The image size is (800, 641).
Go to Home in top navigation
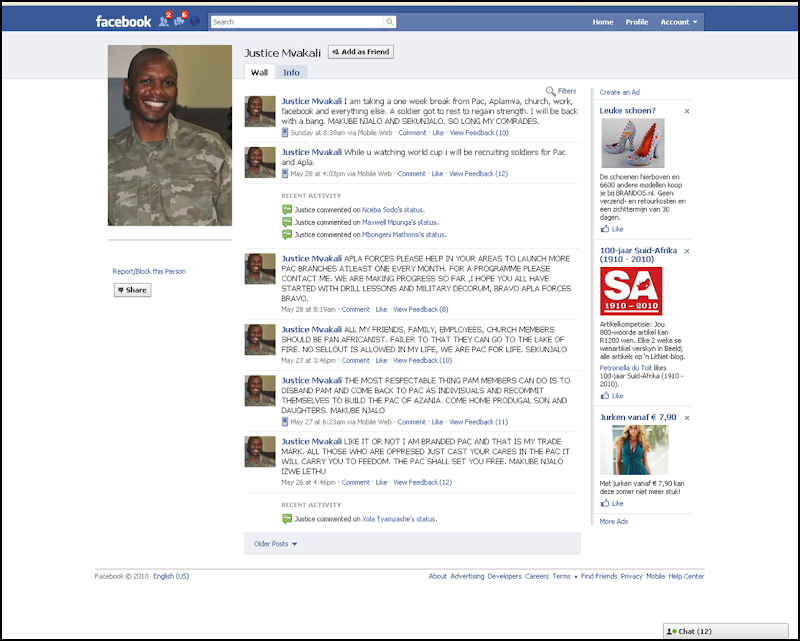(603, 22)
